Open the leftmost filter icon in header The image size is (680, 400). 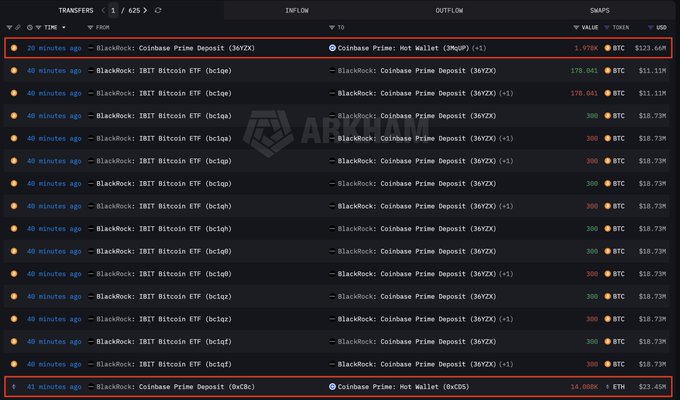pyautogui.click(x=9, y=27)
